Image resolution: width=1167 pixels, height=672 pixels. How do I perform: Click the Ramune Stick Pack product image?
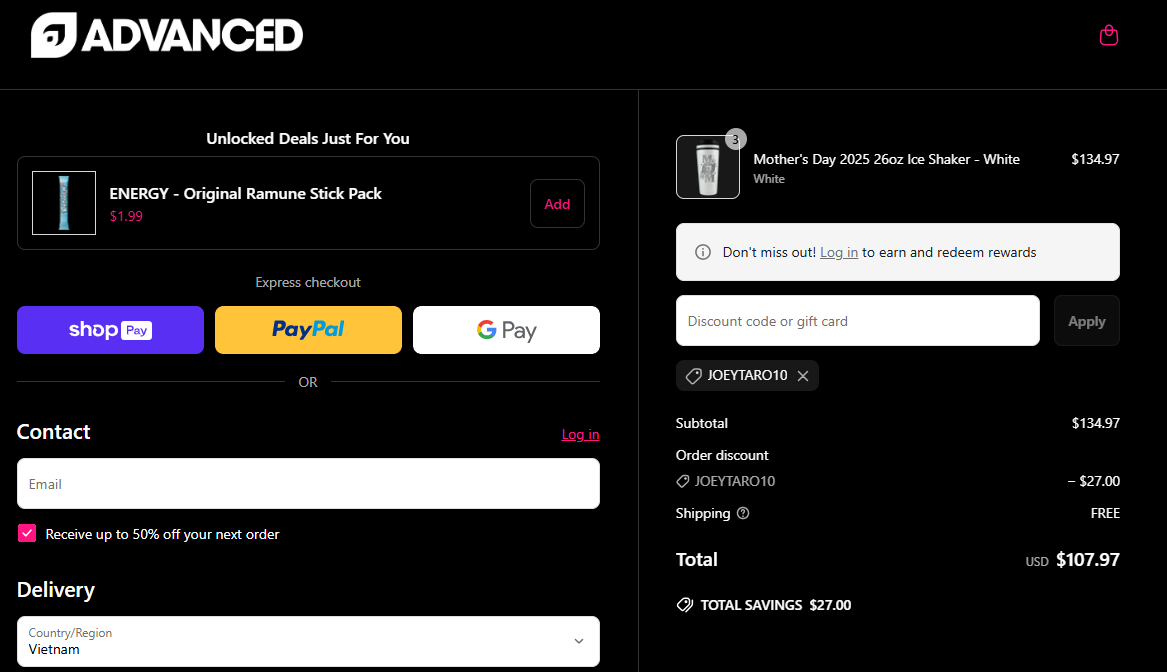tap(64, 203)
